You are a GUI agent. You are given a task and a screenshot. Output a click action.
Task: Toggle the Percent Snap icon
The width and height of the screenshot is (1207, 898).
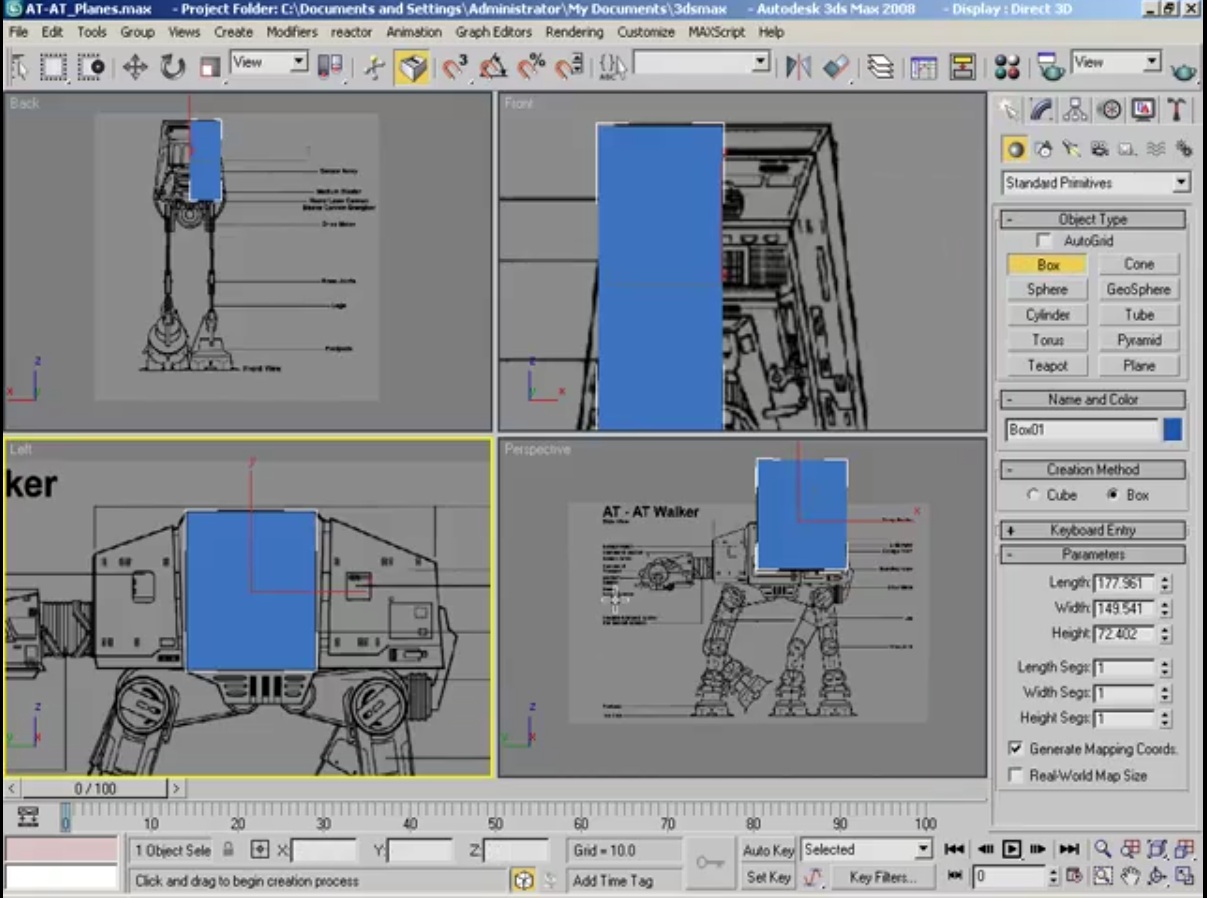[x=531, y=67]
